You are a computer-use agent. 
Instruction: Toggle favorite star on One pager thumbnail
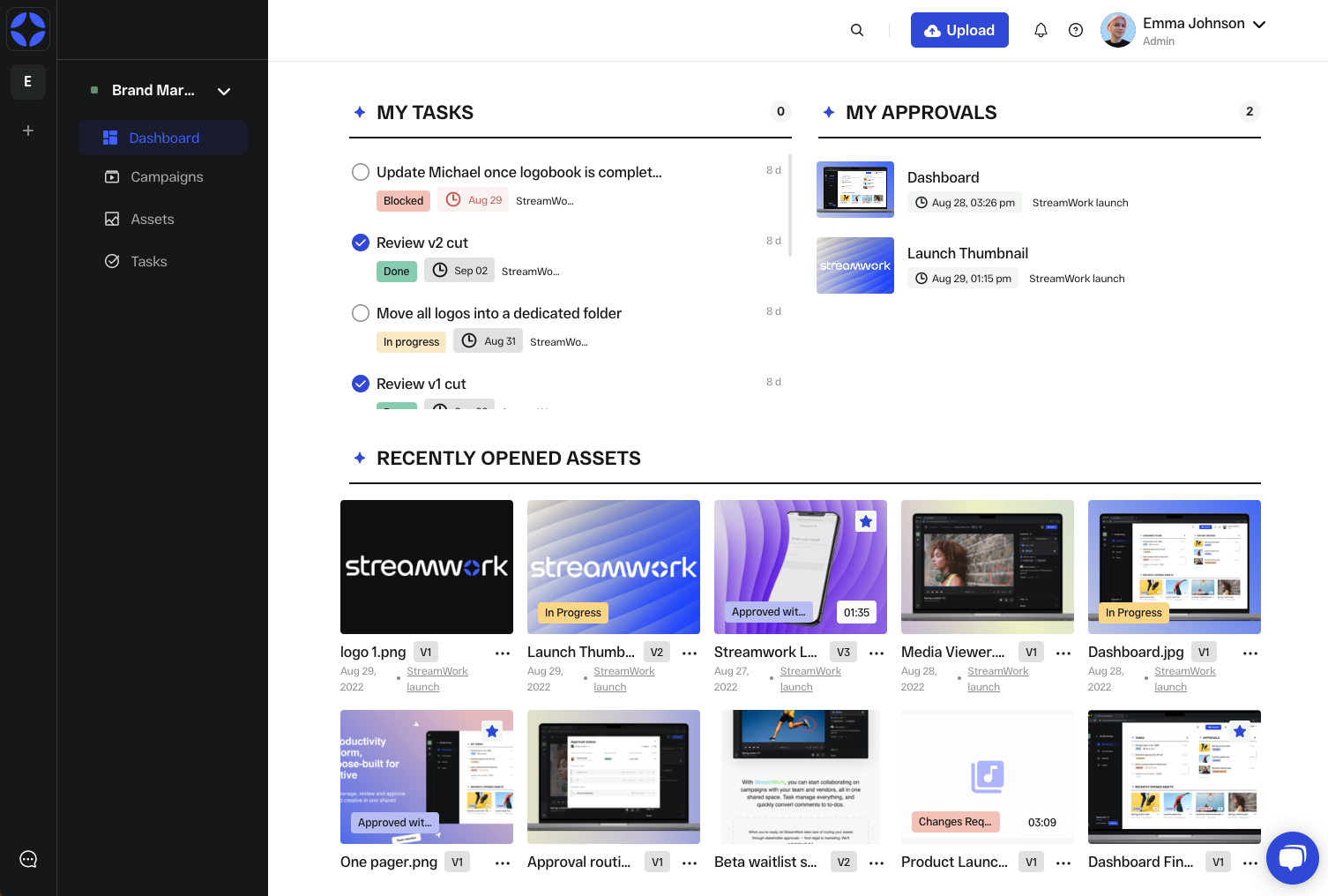click(x=492, y=731)
